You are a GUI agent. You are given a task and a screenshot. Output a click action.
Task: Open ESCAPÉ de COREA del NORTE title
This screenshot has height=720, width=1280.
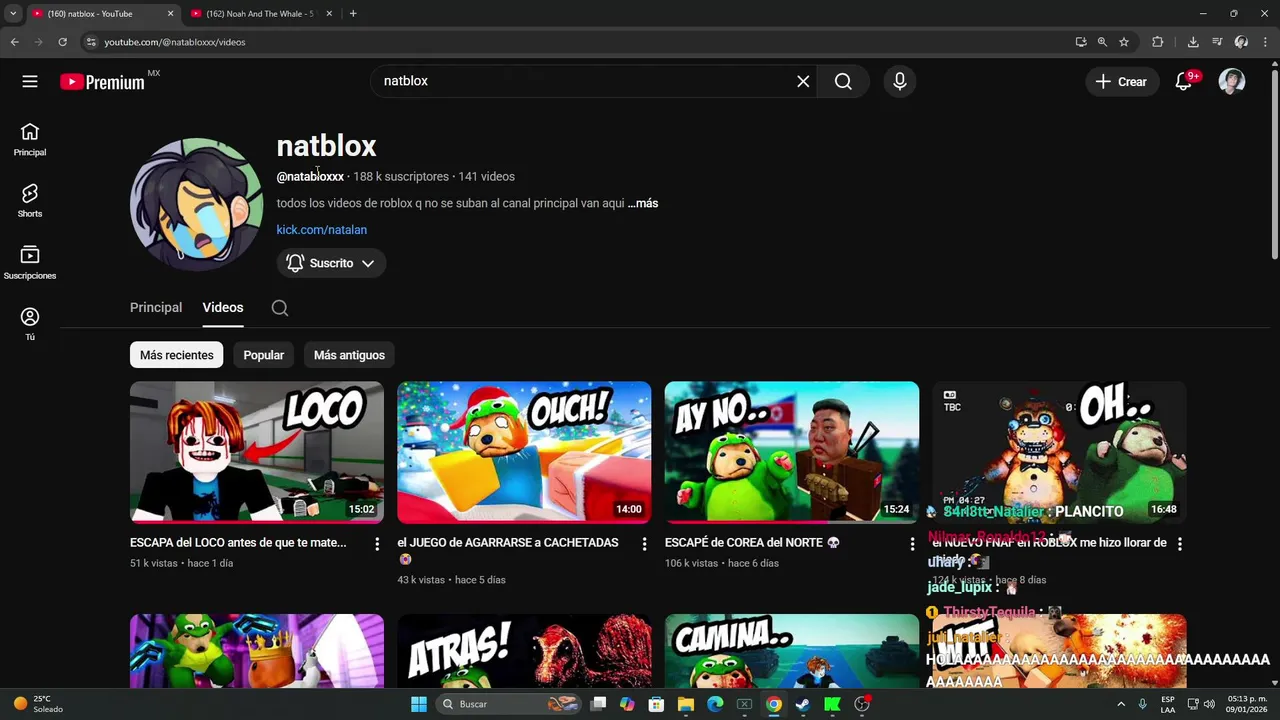752,543
